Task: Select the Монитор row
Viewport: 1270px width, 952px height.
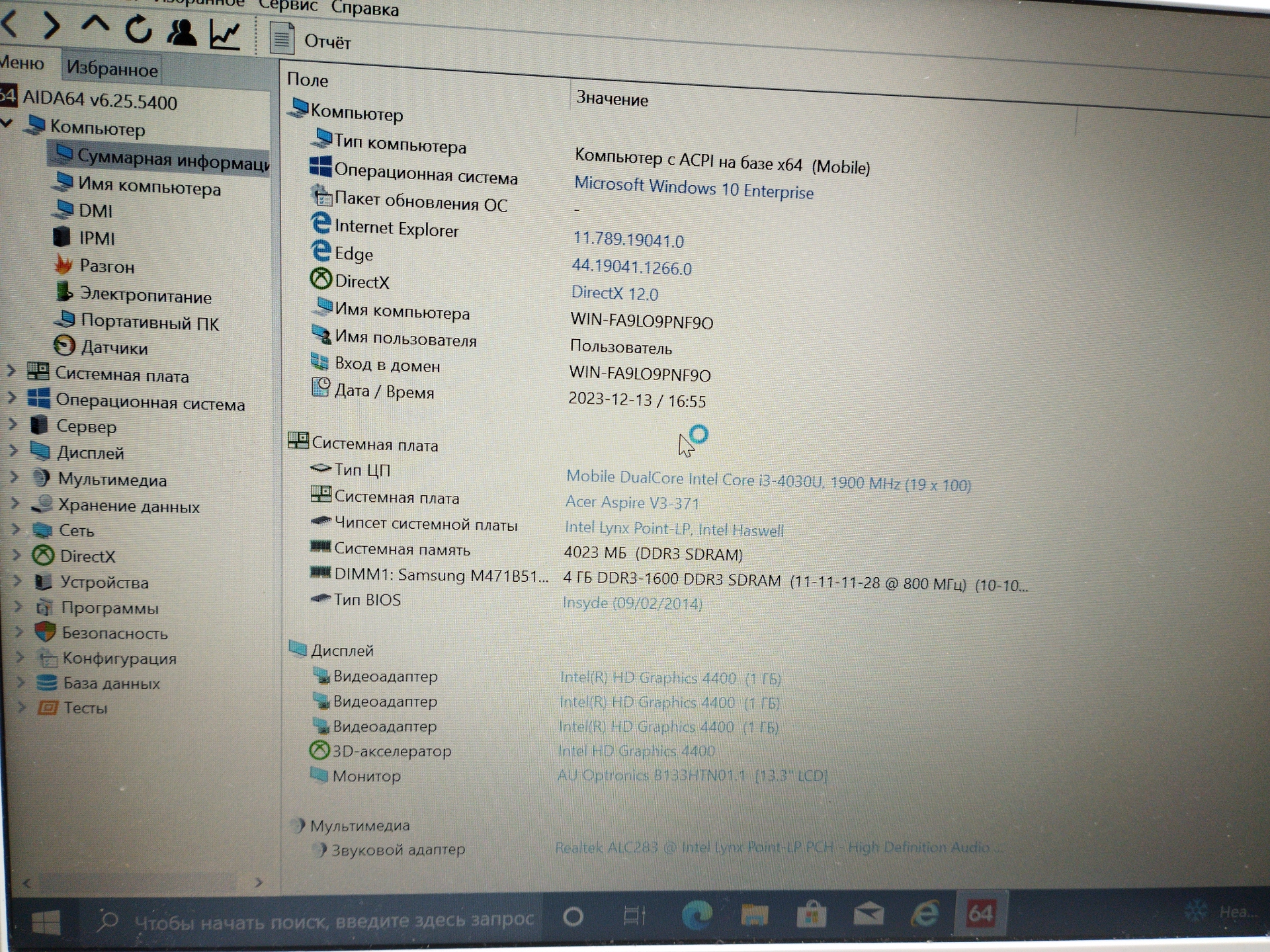Action: click(x=569, y=775)
